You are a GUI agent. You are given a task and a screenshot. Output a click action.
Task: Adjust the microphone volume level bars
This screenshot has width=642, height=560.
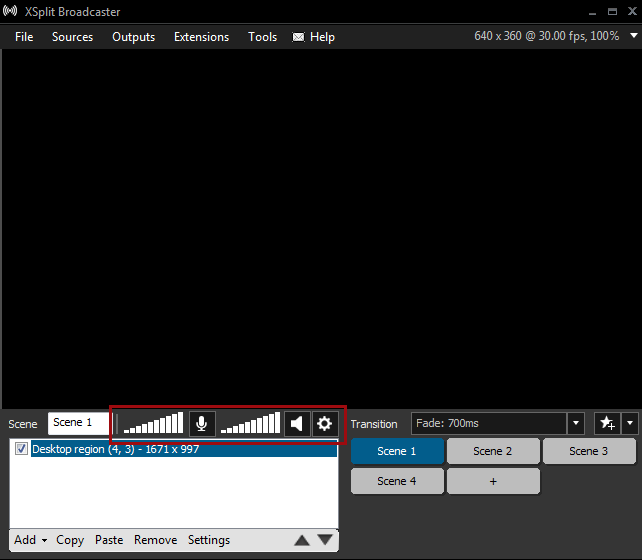click(x=154, y=423)
